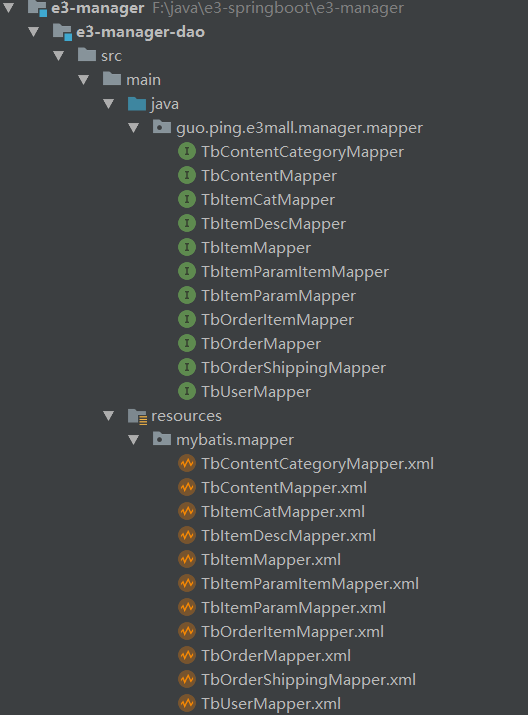
Task: Collapse the java source folder arrow
Action: 109,104
